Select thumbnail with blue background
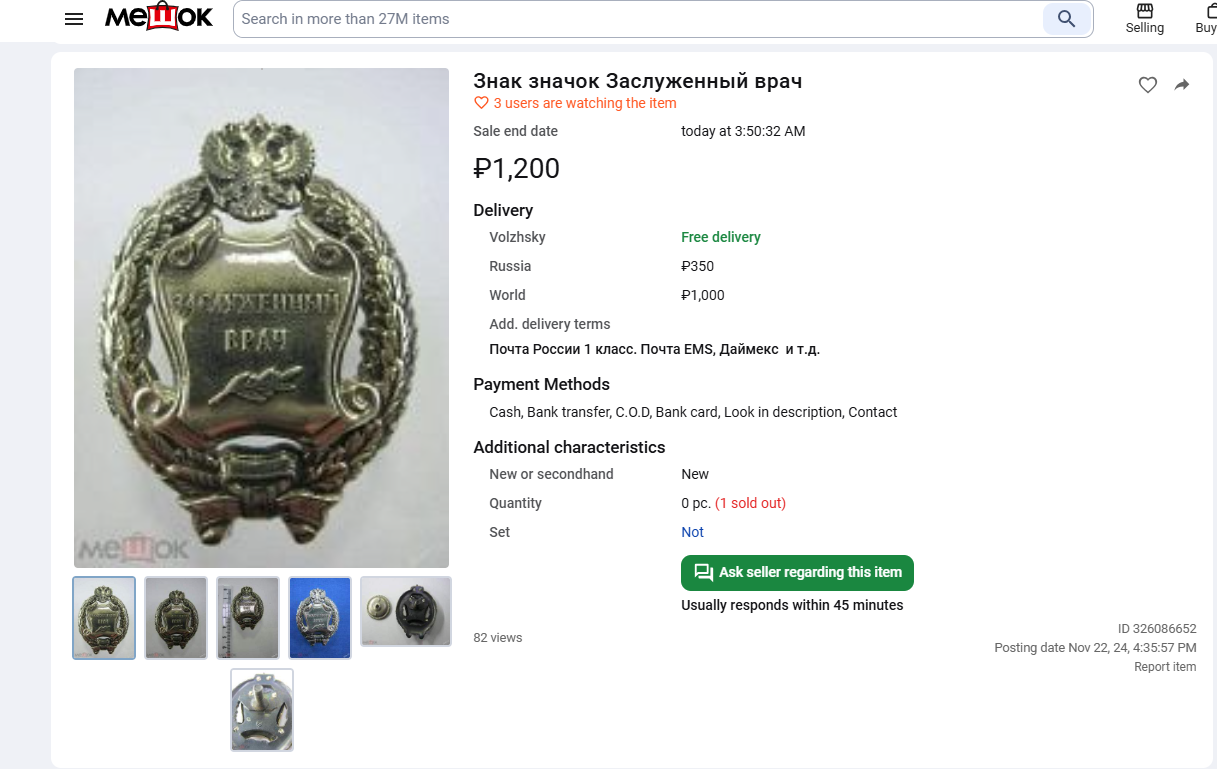1217x769 pixels. click(x=320, y=618)
